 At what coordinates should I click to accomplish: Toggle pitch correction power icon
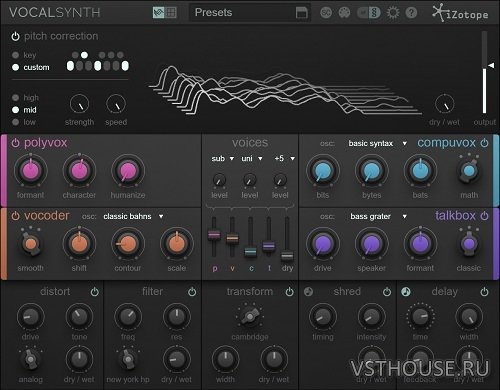coord(15,36)
